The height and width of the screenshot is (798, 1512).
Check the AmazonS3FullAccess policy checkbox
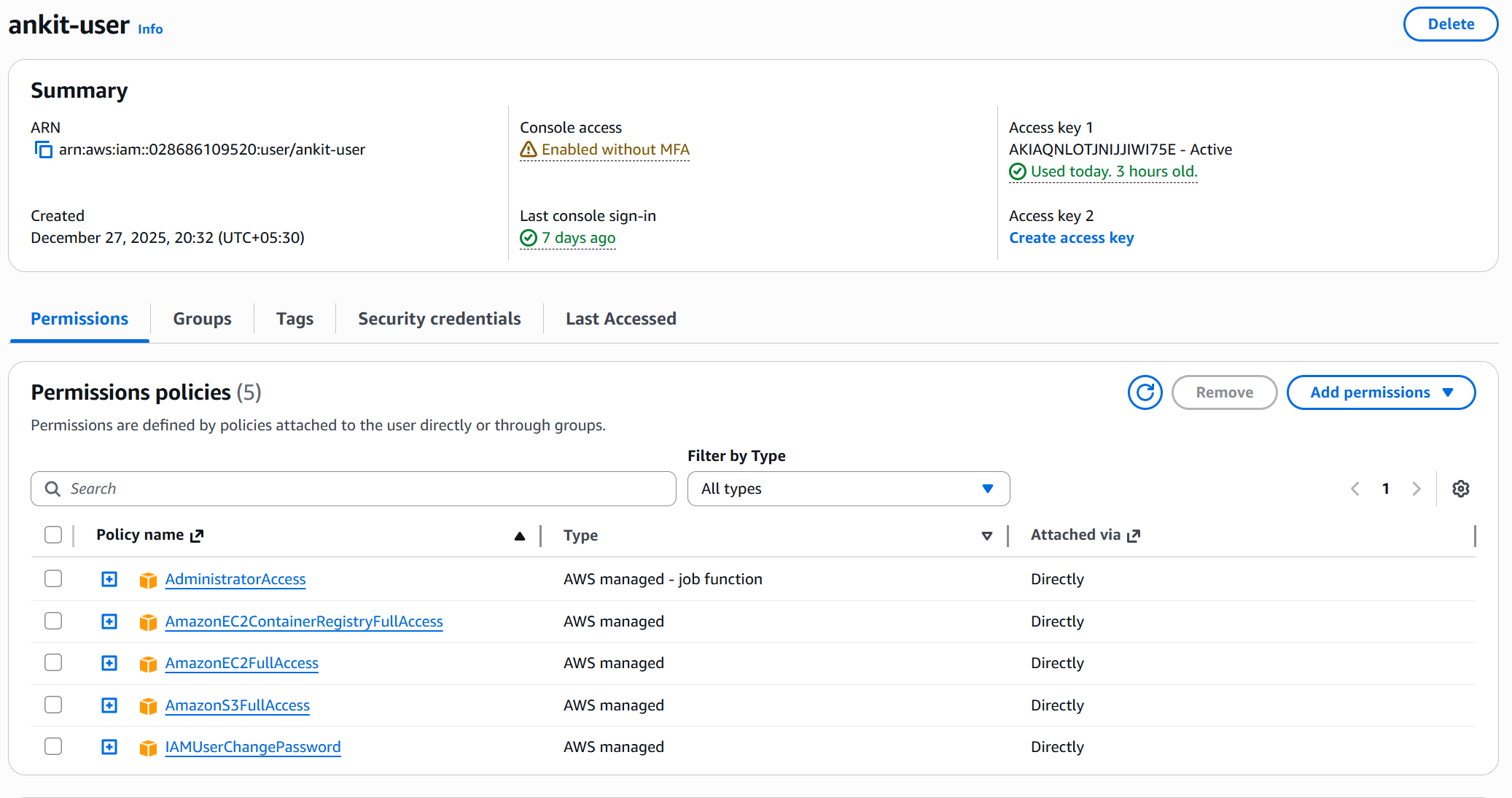click(x=53, y=705)
